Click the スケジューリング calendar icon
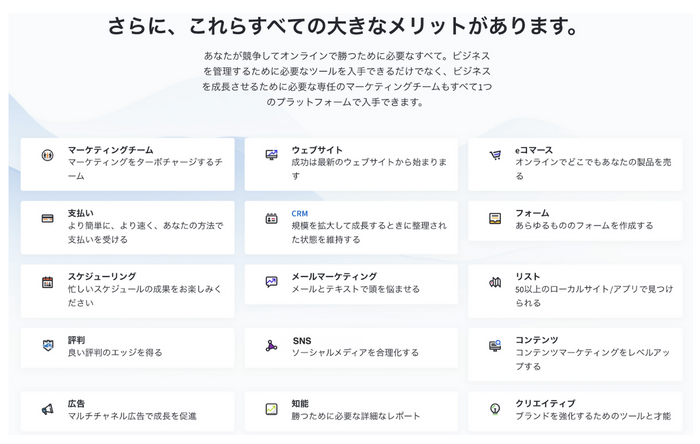Screen dimensions: 700x444 coord(47,282)
